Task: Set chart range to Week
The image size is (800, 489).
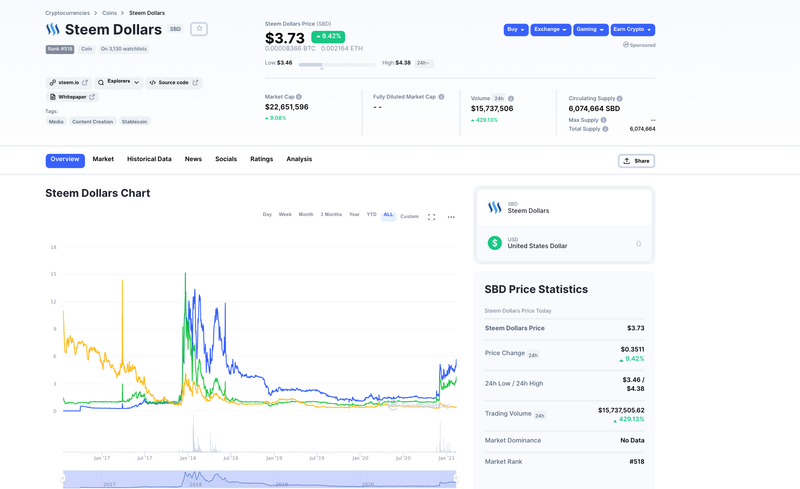Action: 285,215
